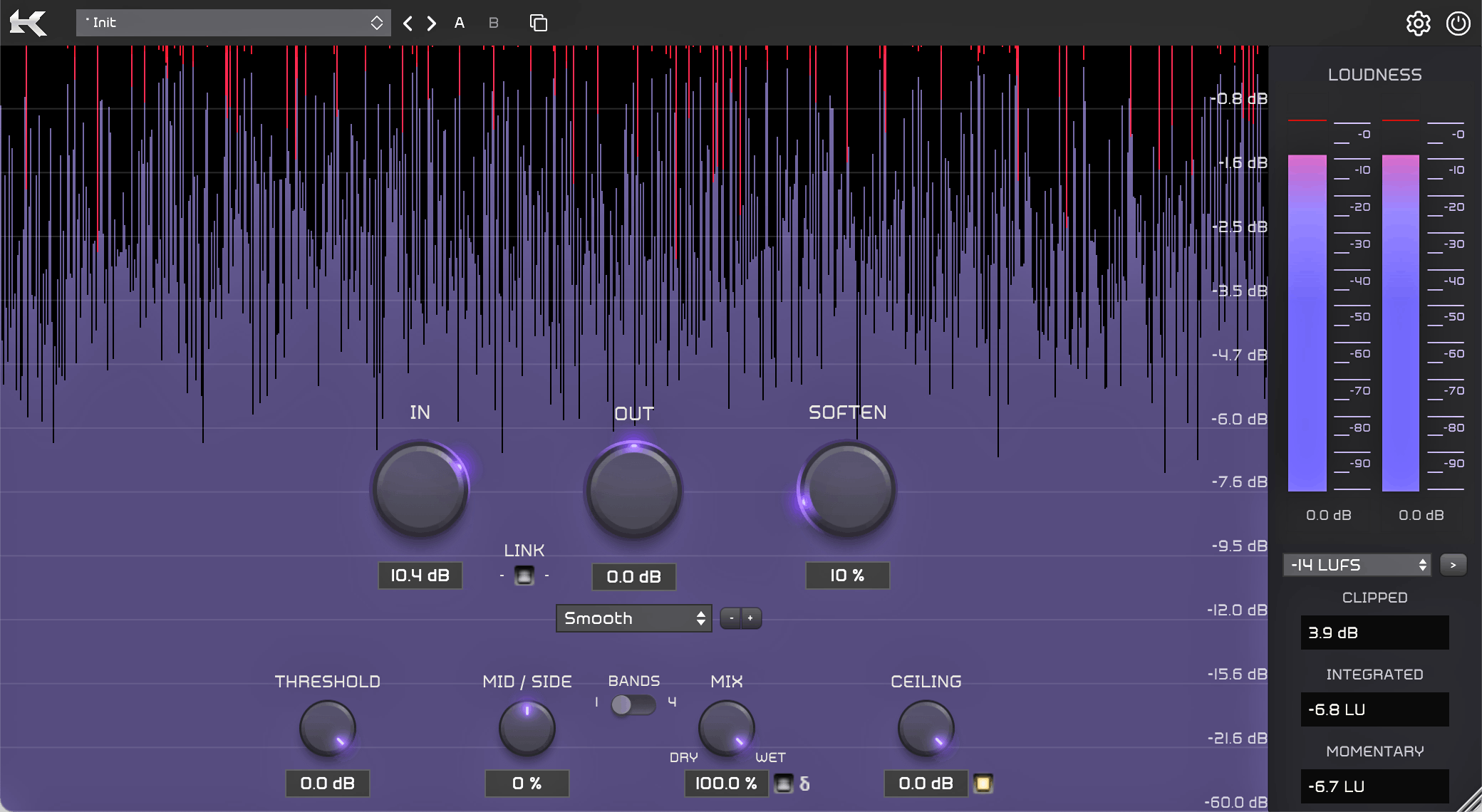Open the Smooth clipping mode dropdown
This screenshot has height=812, width=1482.
coord(633,618)
